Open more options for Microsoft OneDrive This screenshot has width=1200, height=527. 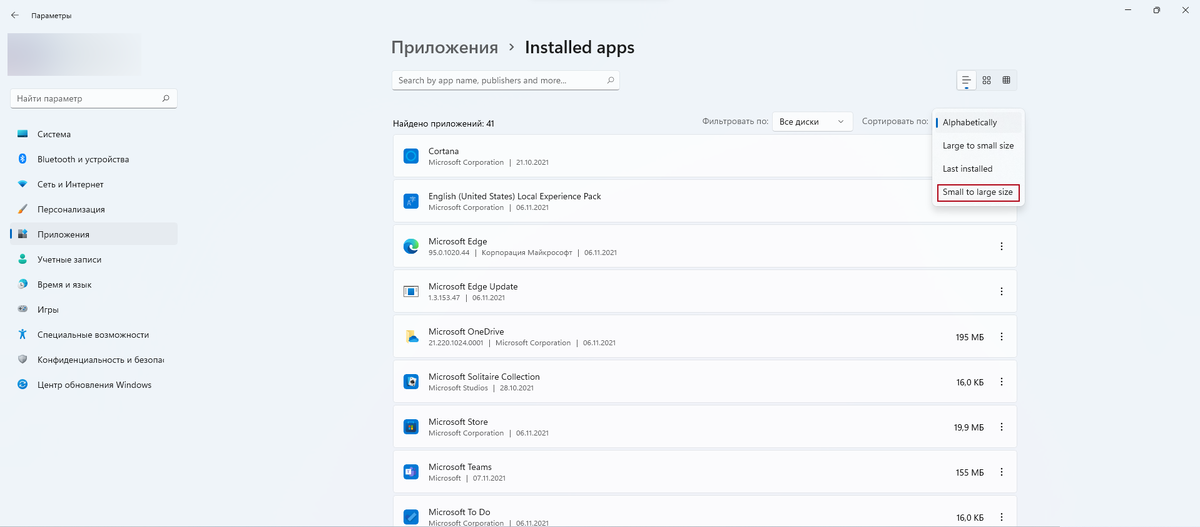click(x=1001, y=337)
